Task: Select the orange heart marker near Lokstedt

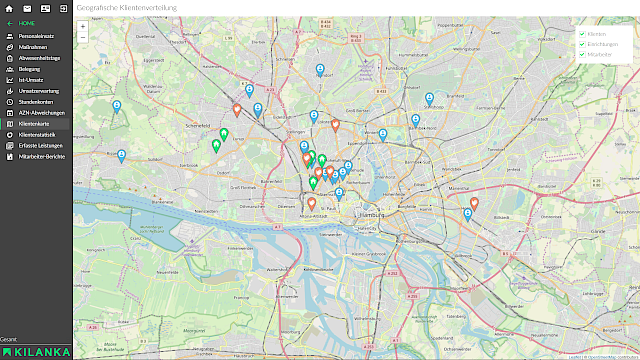Action: (335, 125)
